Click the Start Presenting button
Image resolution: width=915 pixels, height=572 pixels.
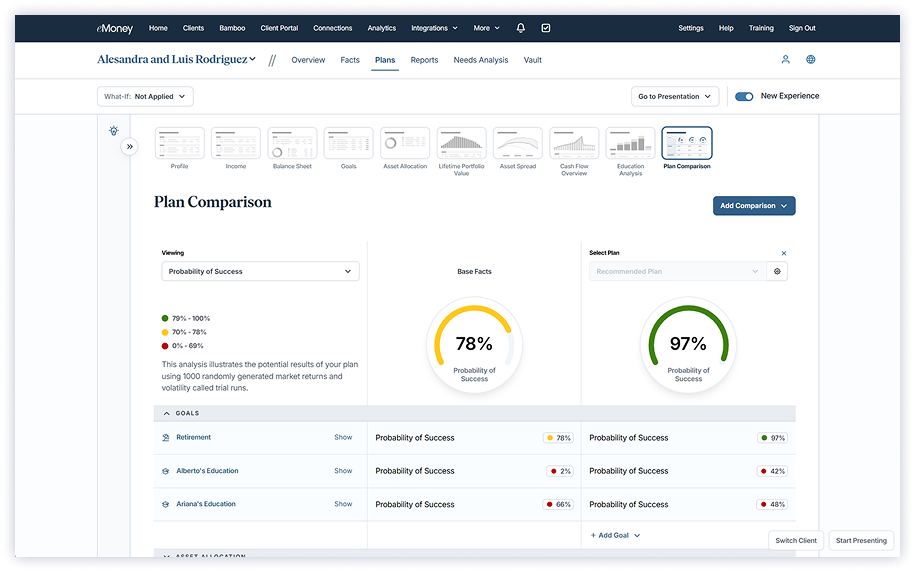coord(860,540)
